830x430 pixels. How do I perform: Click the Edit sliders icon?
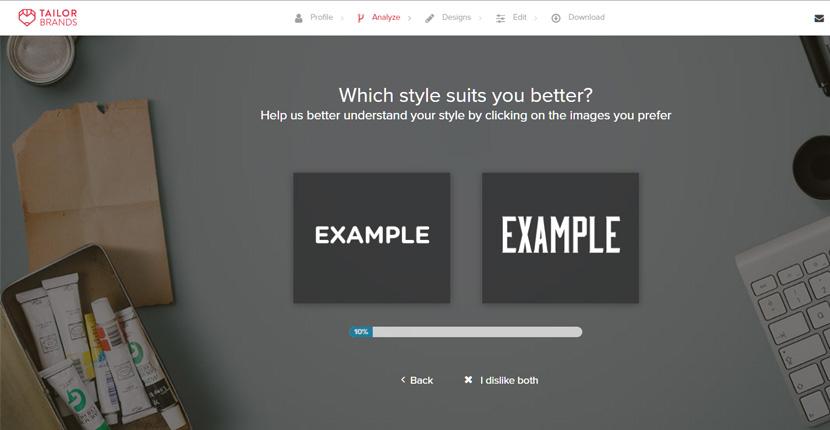pyautogui.click(x=500, y=18)
